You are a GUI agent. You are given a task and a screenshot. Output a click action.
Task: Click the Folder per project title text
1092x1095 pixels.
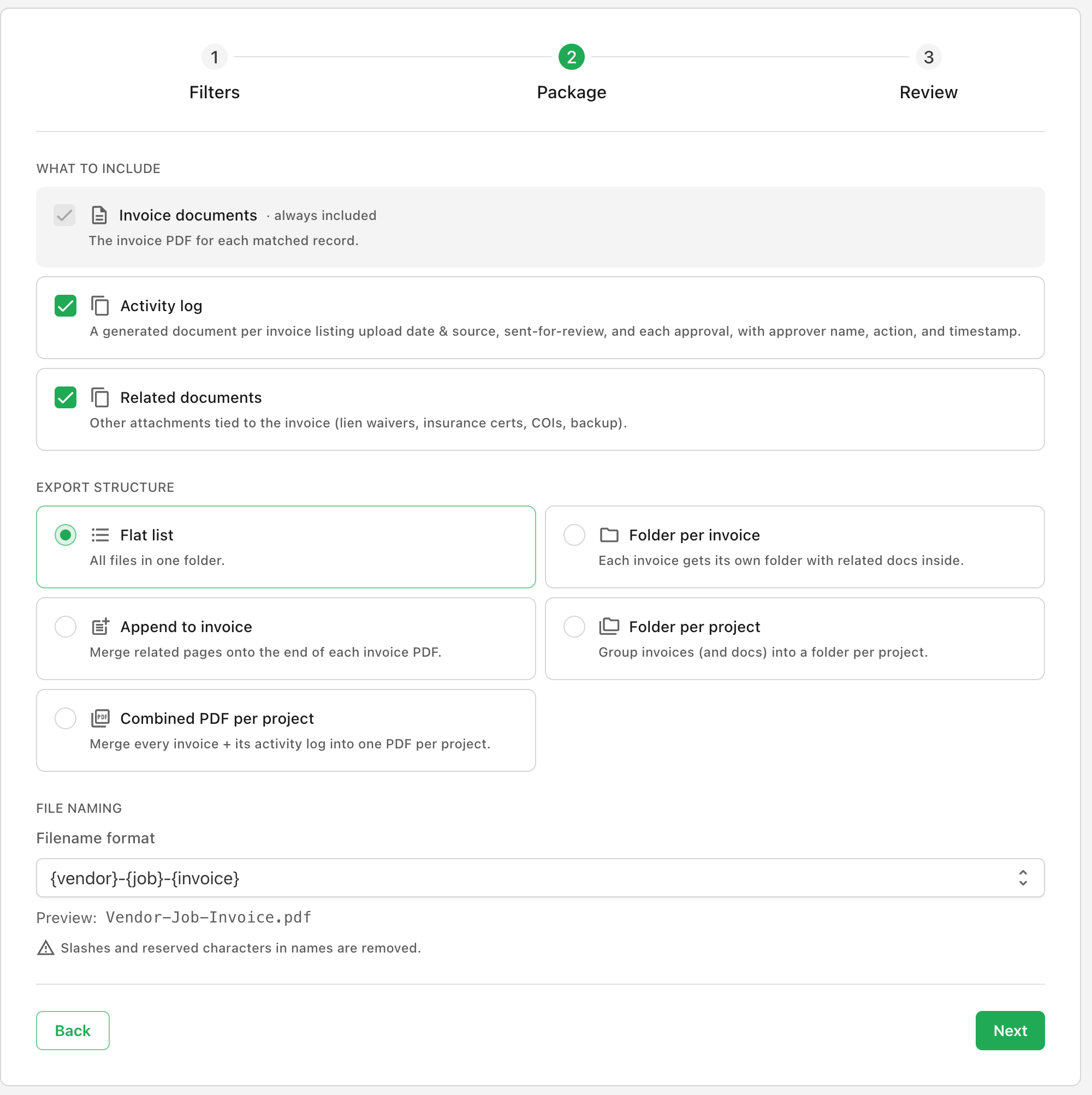point(694,627)
